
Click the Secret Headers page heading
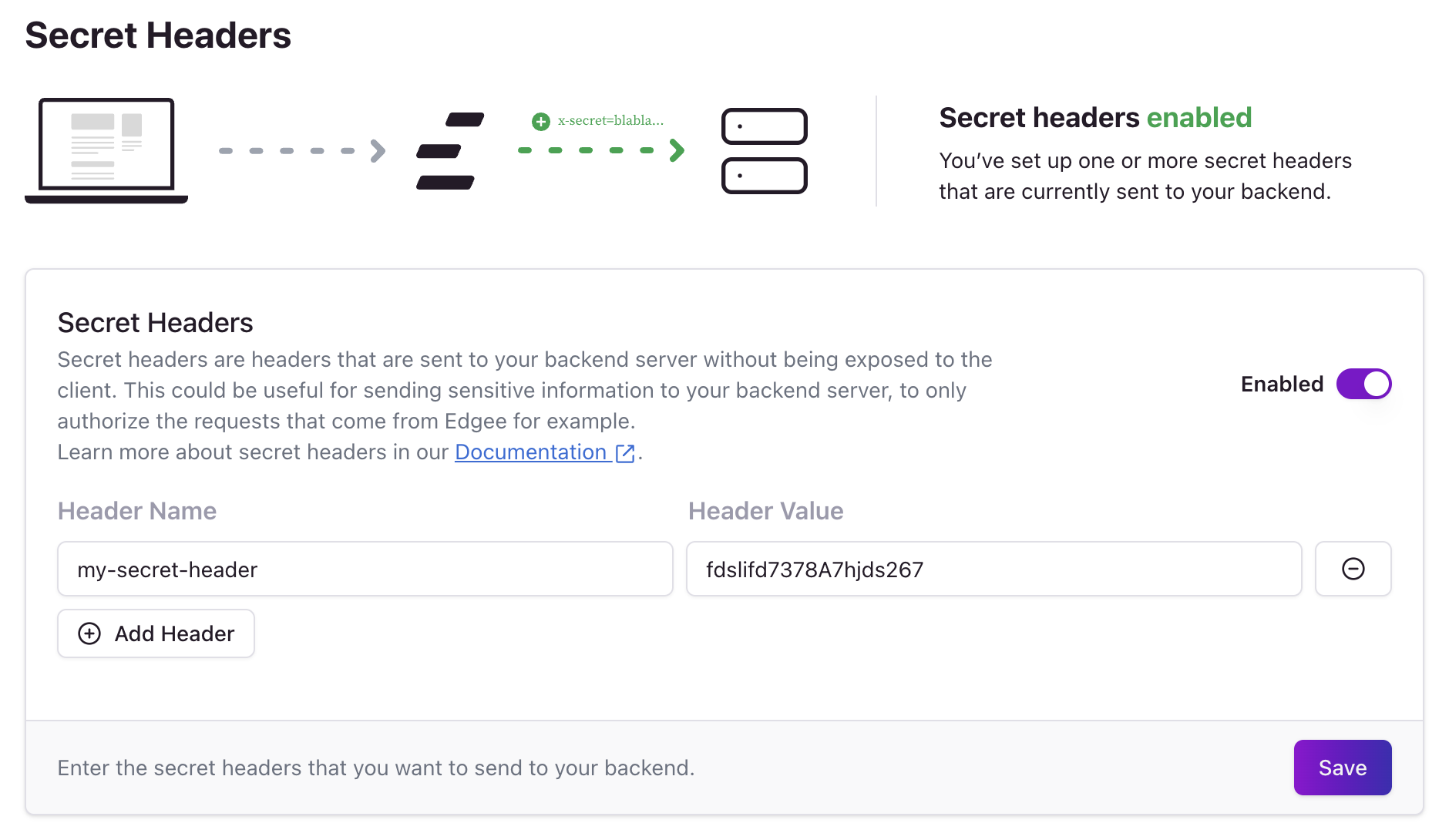(159, 35)
